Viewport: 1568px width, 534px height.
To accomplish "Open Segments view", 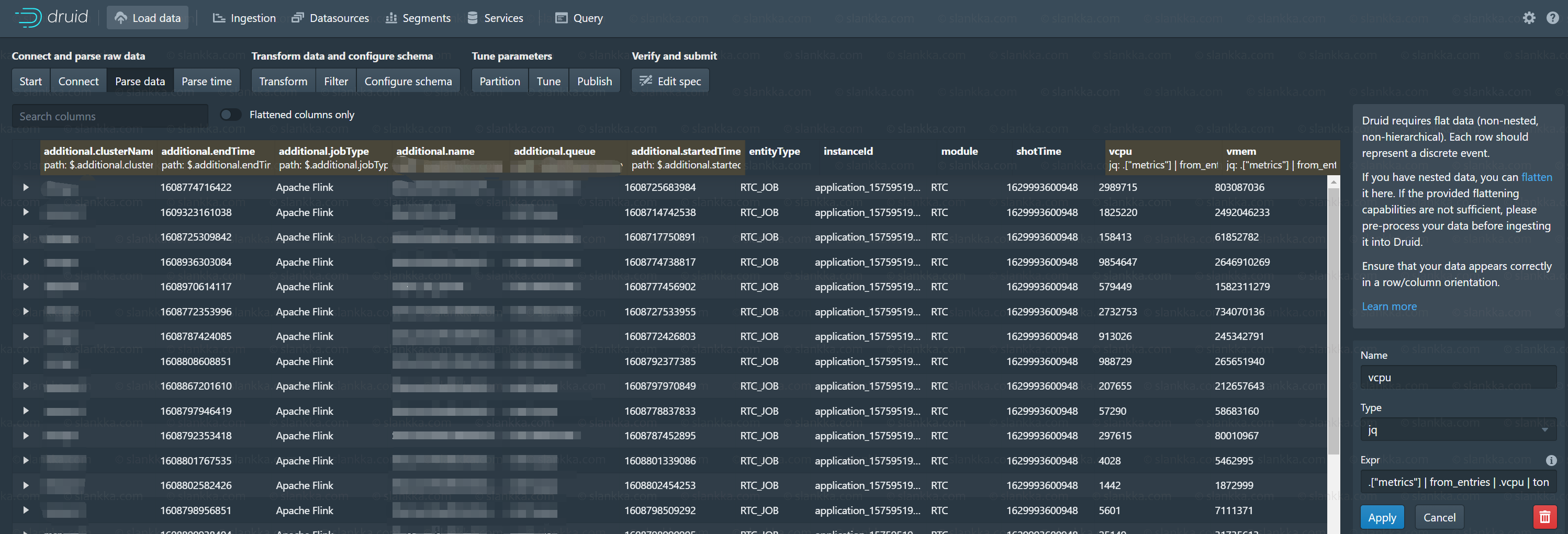I will (418, 18).
